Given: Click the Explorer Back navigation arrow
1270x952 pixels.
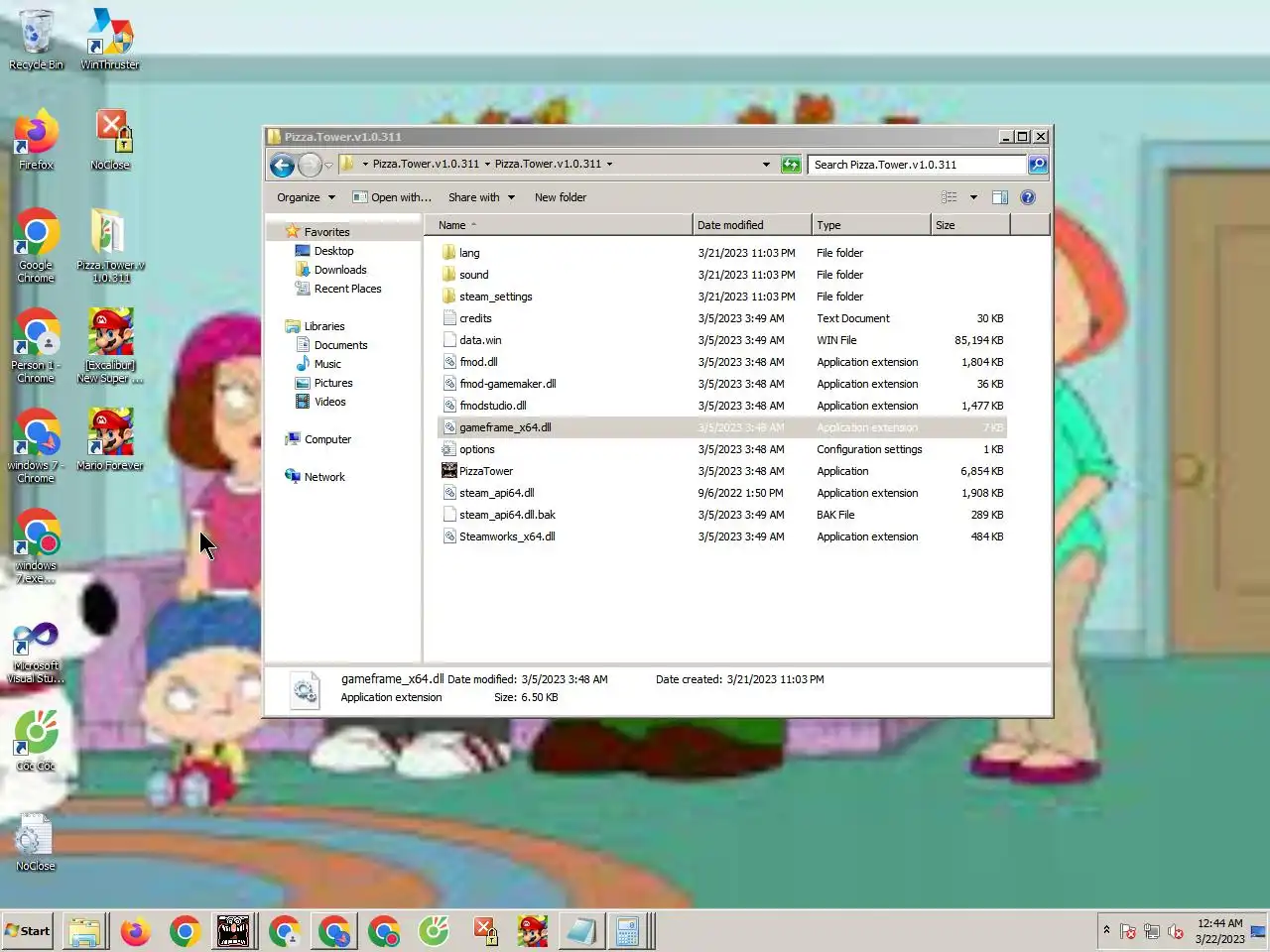Looking at the screenshot, I should point(283,165).
